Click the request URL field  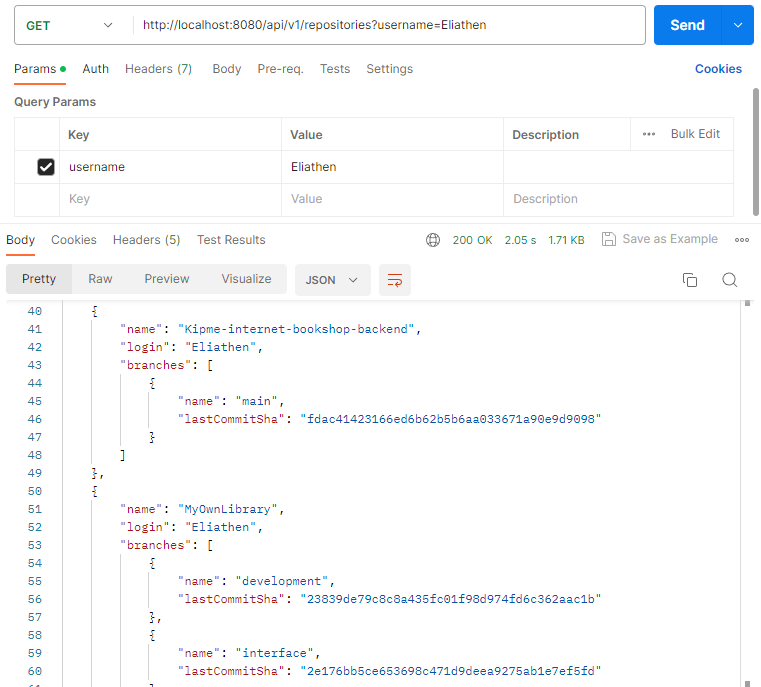[390, 25]
